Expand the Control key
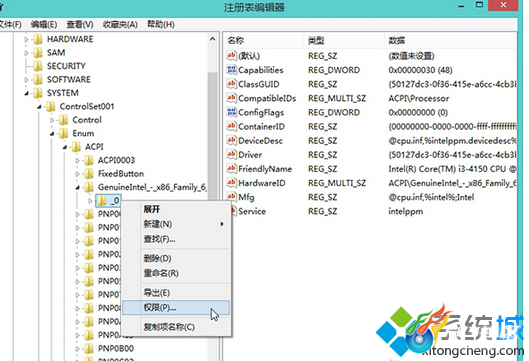The width and height of the screenshot is (529, 361). point(52,120)
